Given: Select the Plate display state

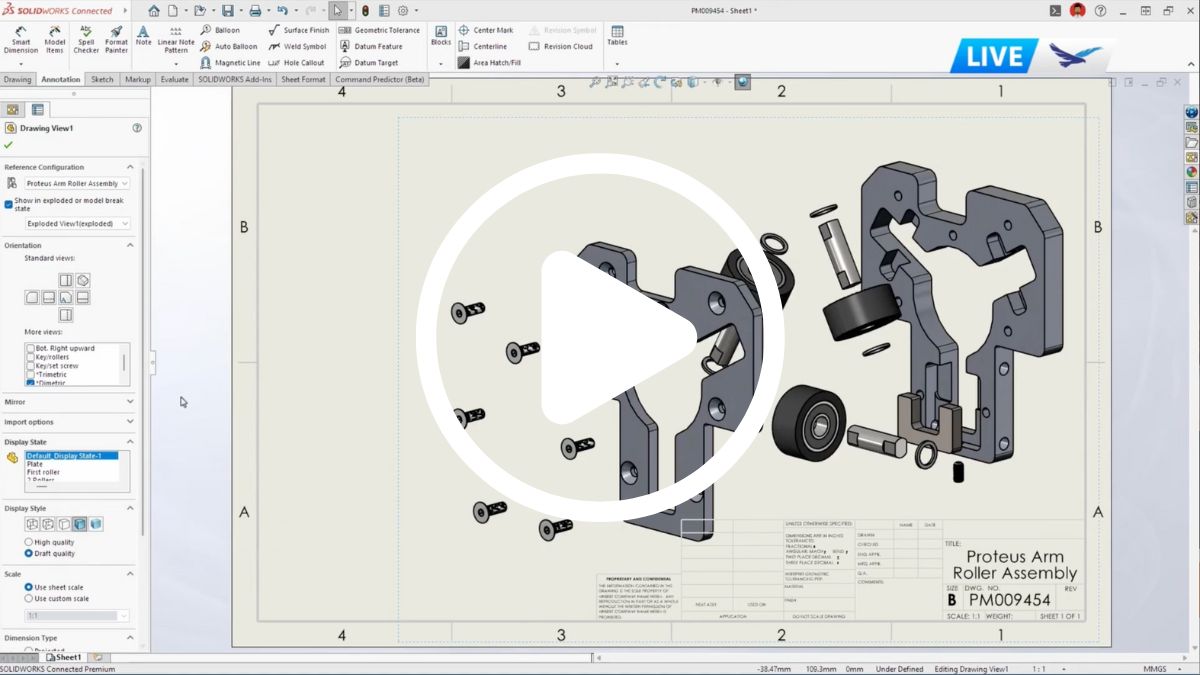Looking at the screenshot, I should point(35,464).
